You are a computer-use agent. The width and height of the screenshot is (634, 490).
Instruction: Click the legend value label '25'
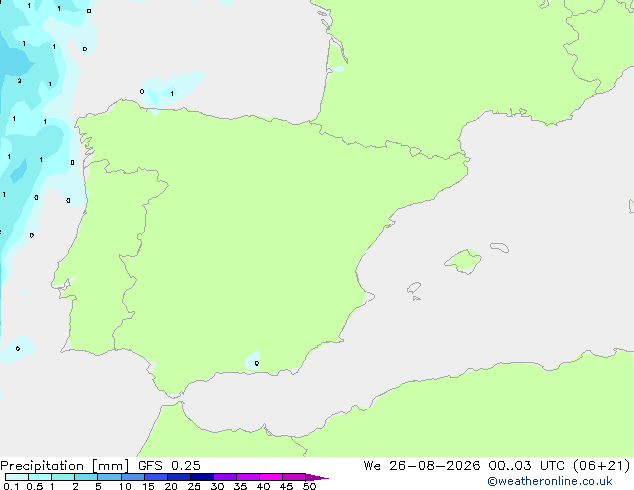click(194, 486)
